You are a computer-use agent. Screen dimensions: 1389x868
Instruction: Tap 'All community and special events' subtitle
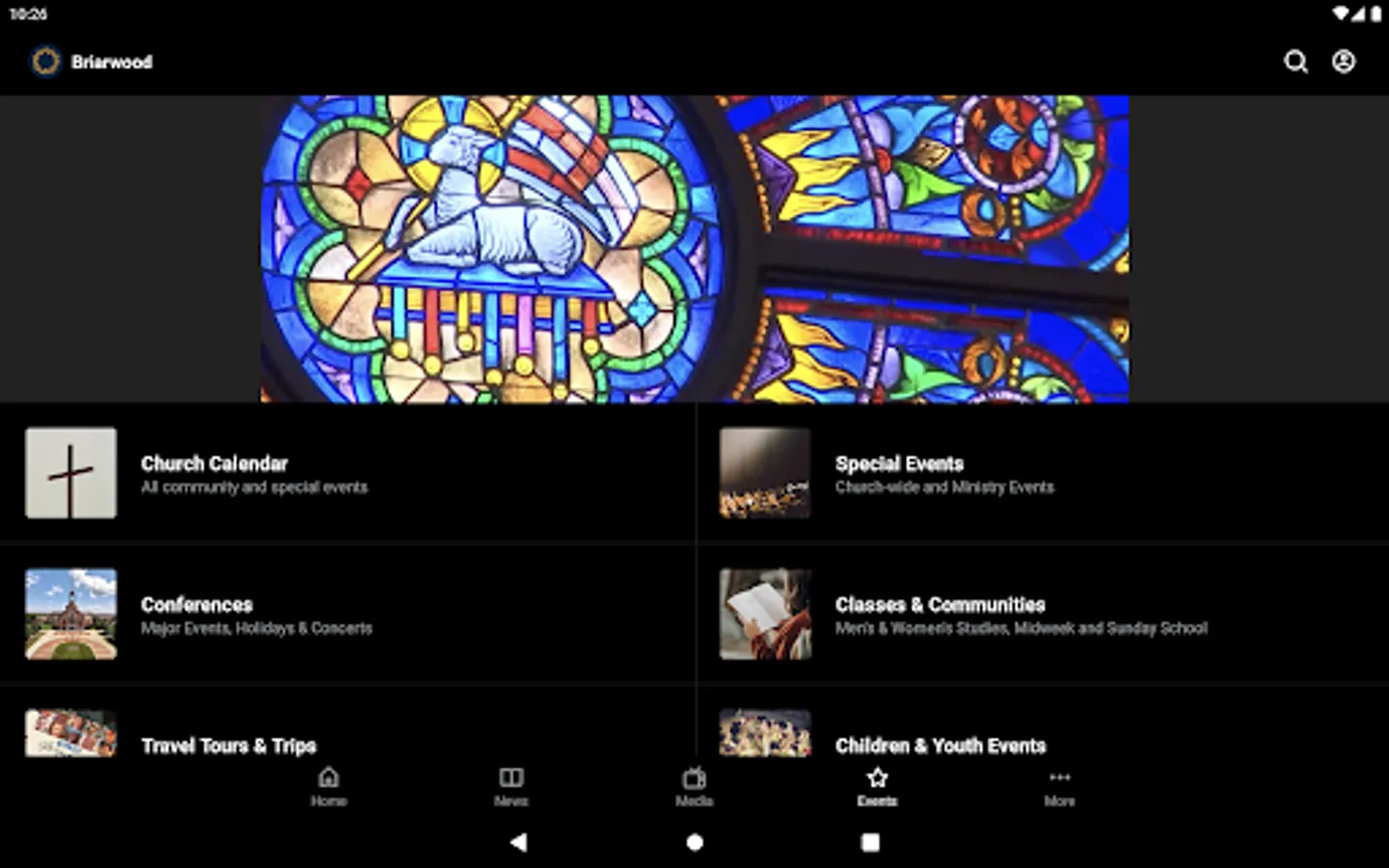point(255,488)
